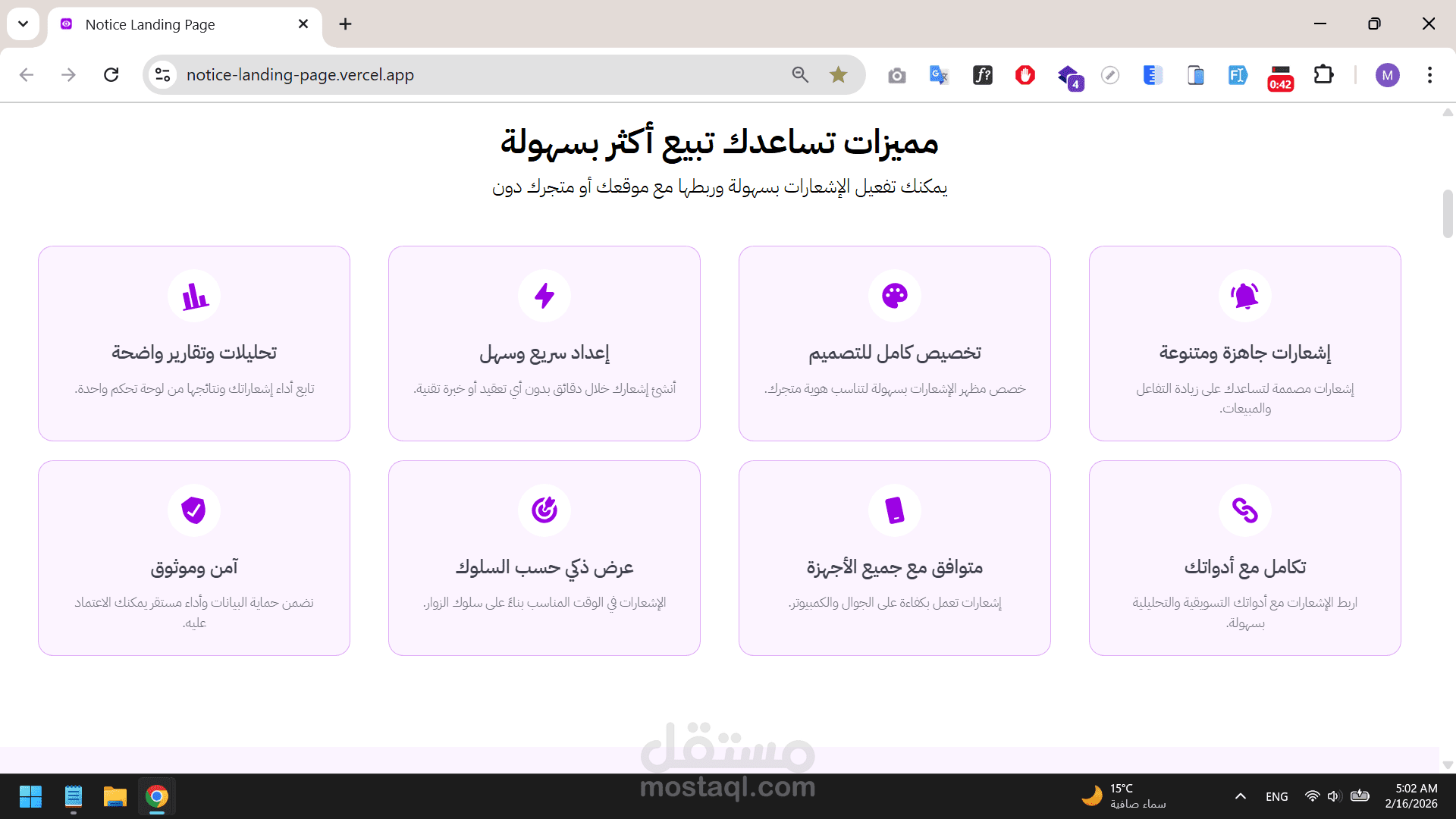Open a new tab with plus button
This screenshot has width=1456, height=819.
tap(345, 24)
